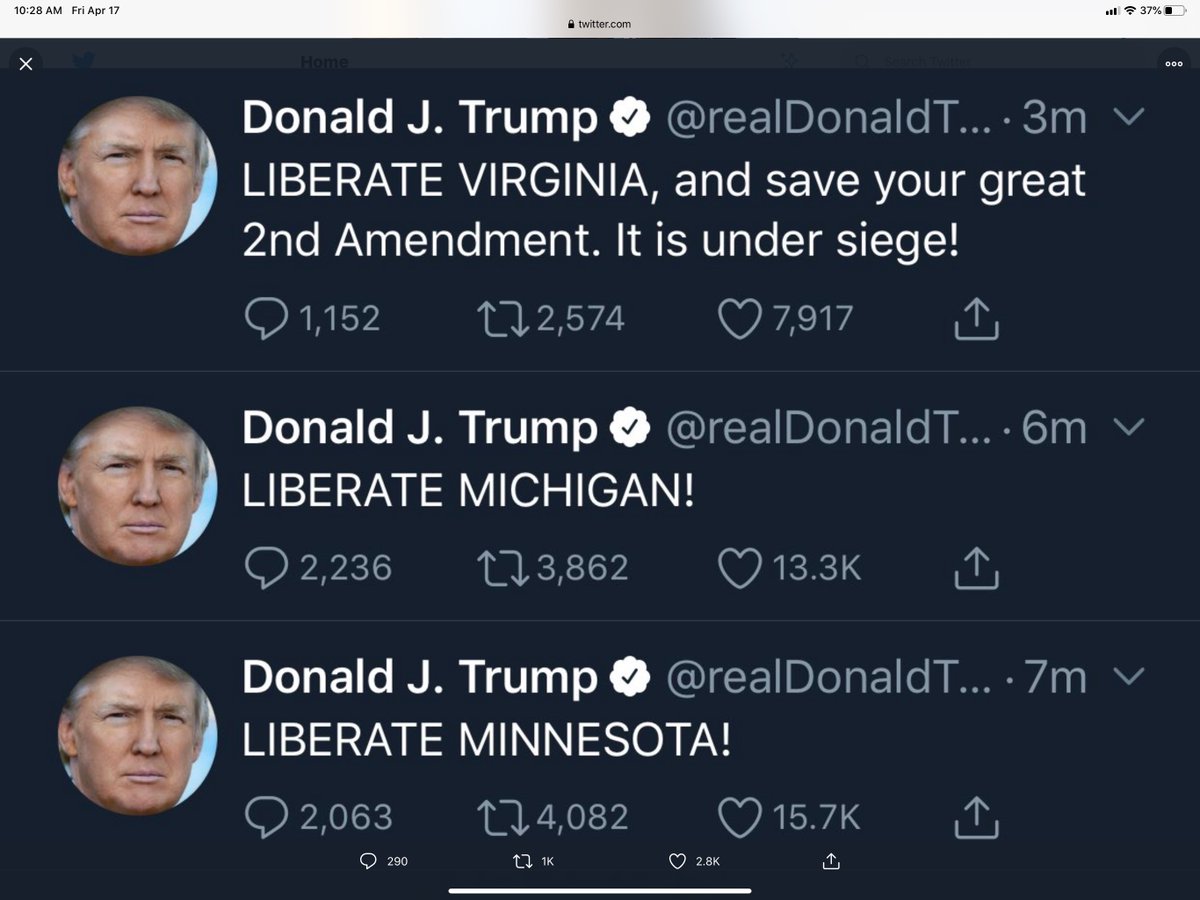The image size is (1200, 900).
Task: Tap the twitter.com address bar
Action: coord(600,24)
